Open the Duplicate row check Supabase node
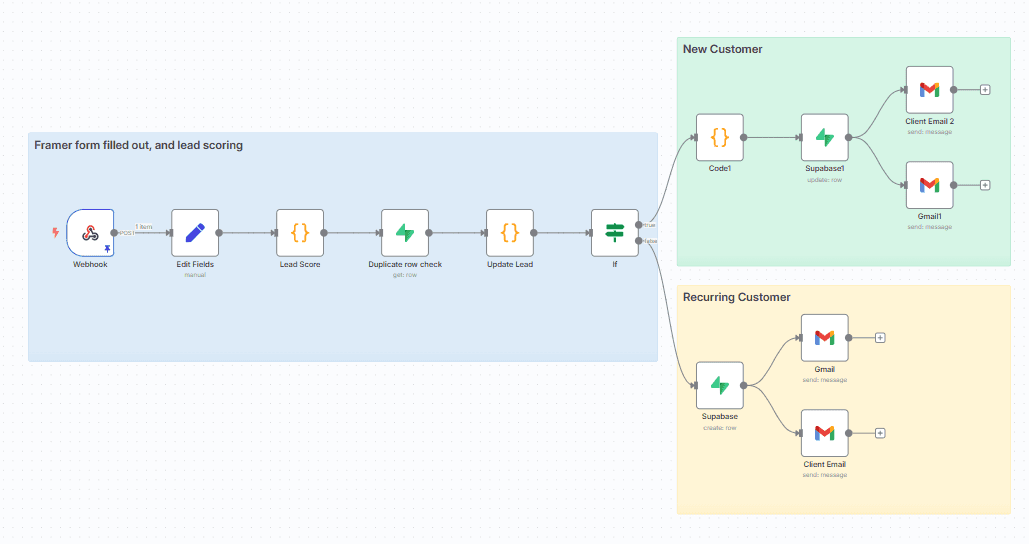This screenshot has width=1029, height=544. 405,233
